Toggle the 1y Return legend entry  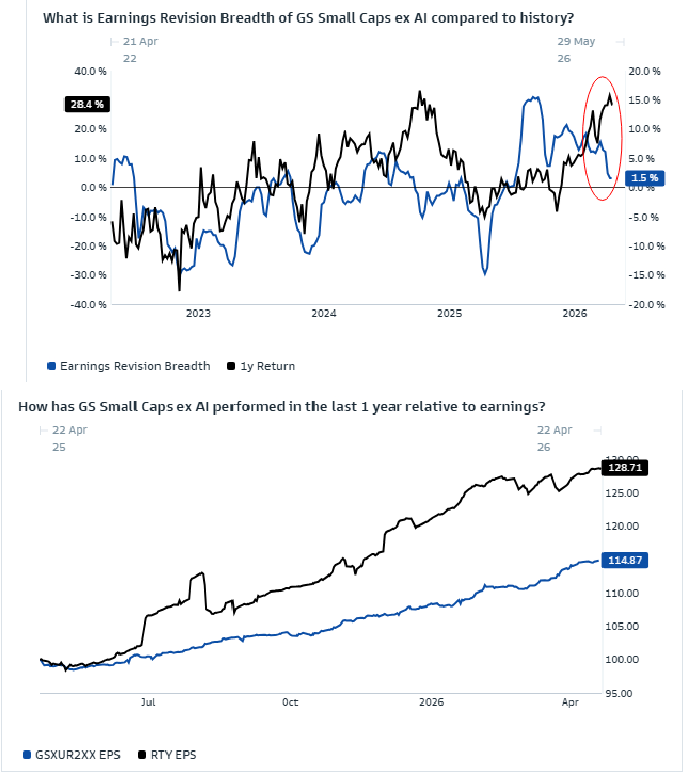262,366
